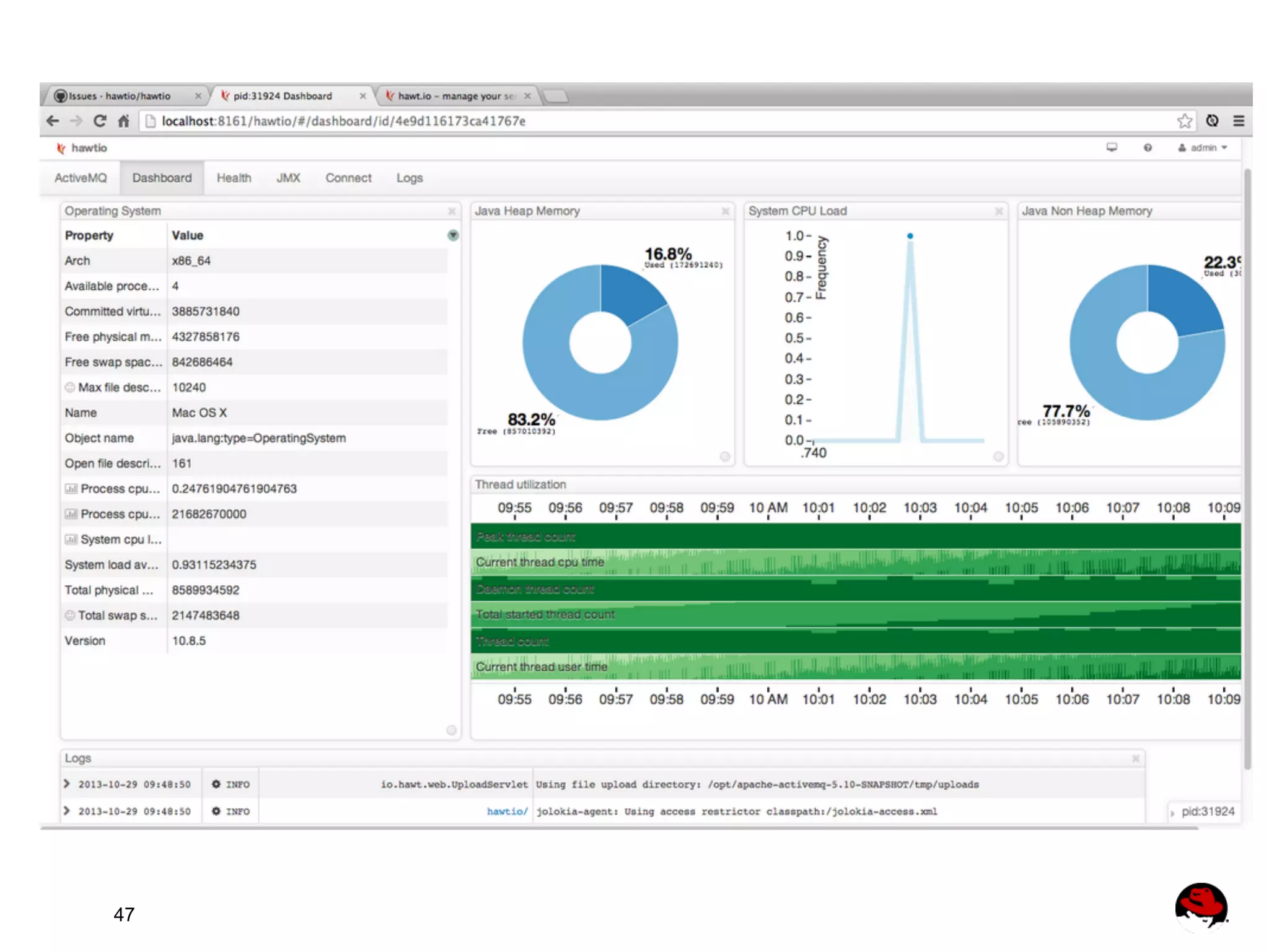Click the hawtio/ link in logs
The height and width of the screenshot is (952, 1269).
click(506, 811)
